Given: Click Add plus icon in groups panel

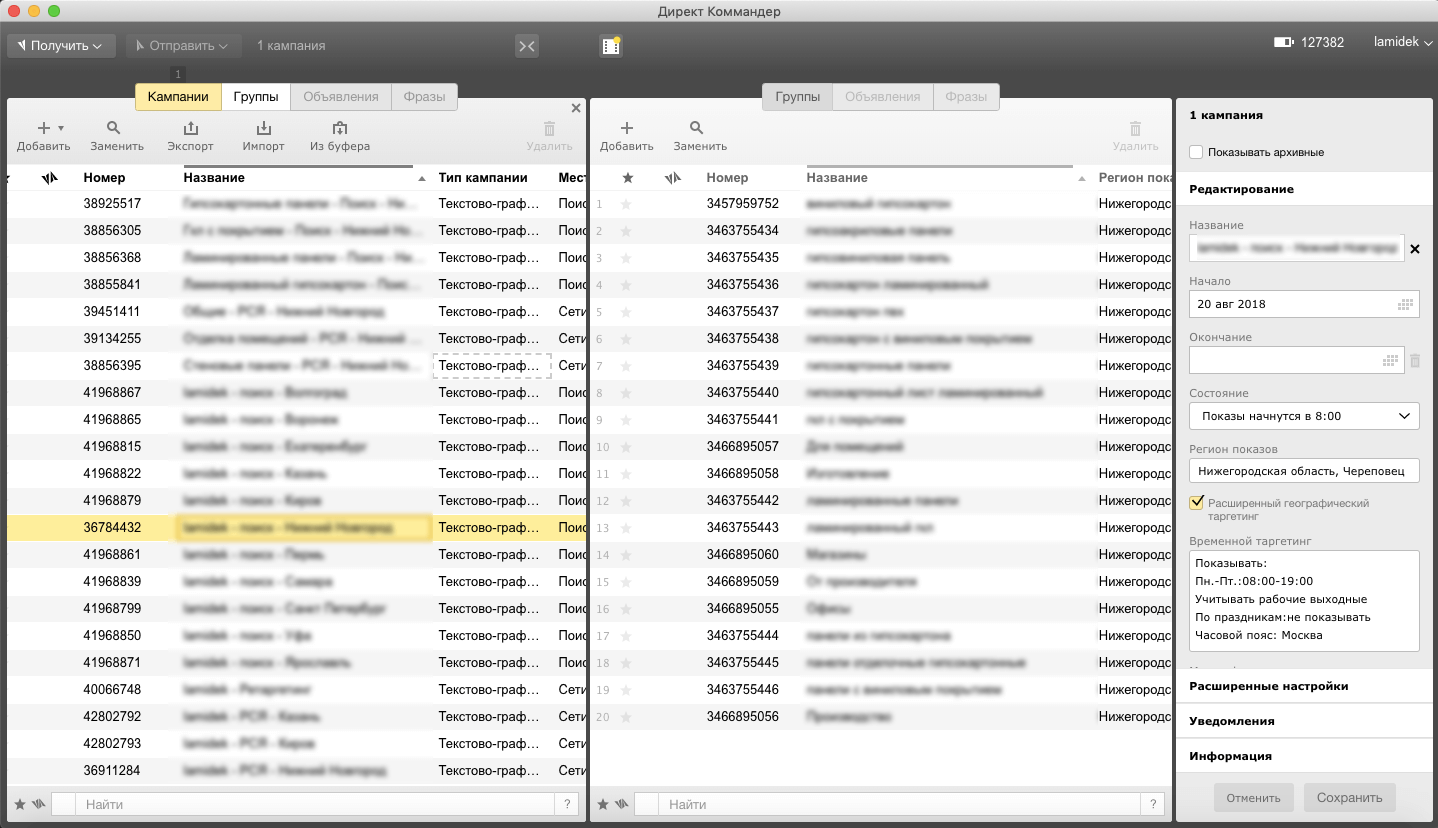Looking at the screenshot, I should click(626, 129).
